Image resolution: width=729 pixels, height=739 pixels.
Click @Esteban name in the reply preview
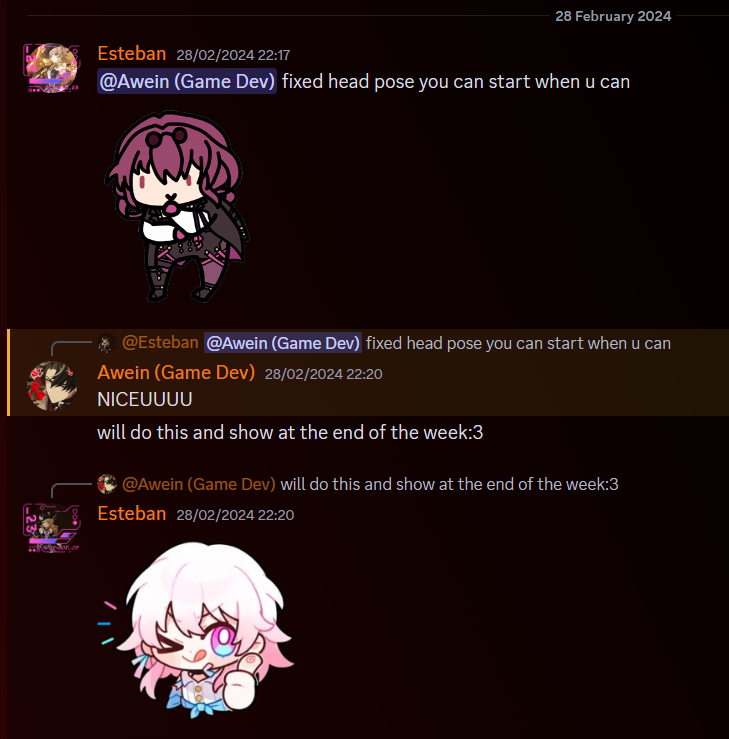(160, 343)
